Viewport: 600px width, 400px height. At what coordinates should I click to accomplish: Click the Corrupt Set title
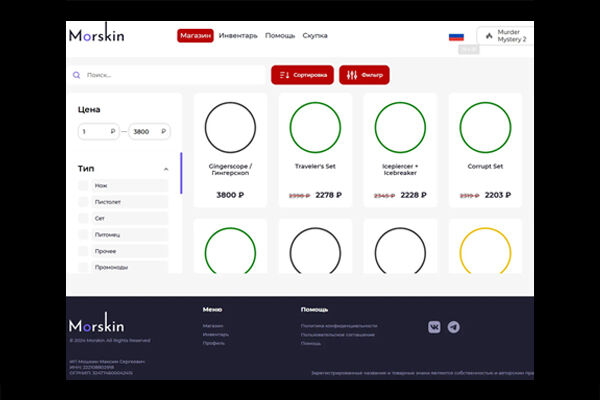click(x=485, y=166)
